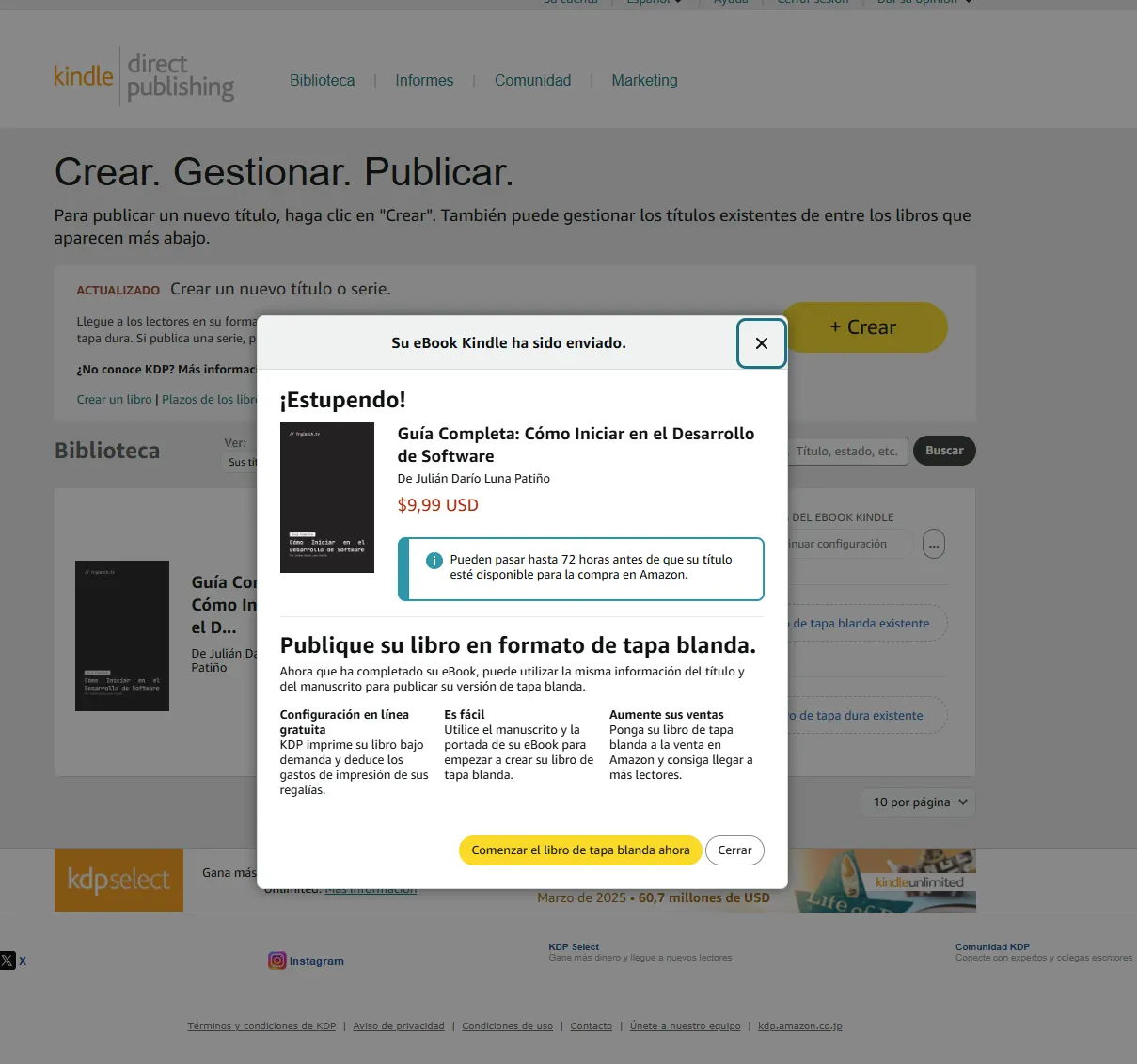Click book cover thumbnail in the dialog
Screen dimensions: 1137x1064
(327, 498)
